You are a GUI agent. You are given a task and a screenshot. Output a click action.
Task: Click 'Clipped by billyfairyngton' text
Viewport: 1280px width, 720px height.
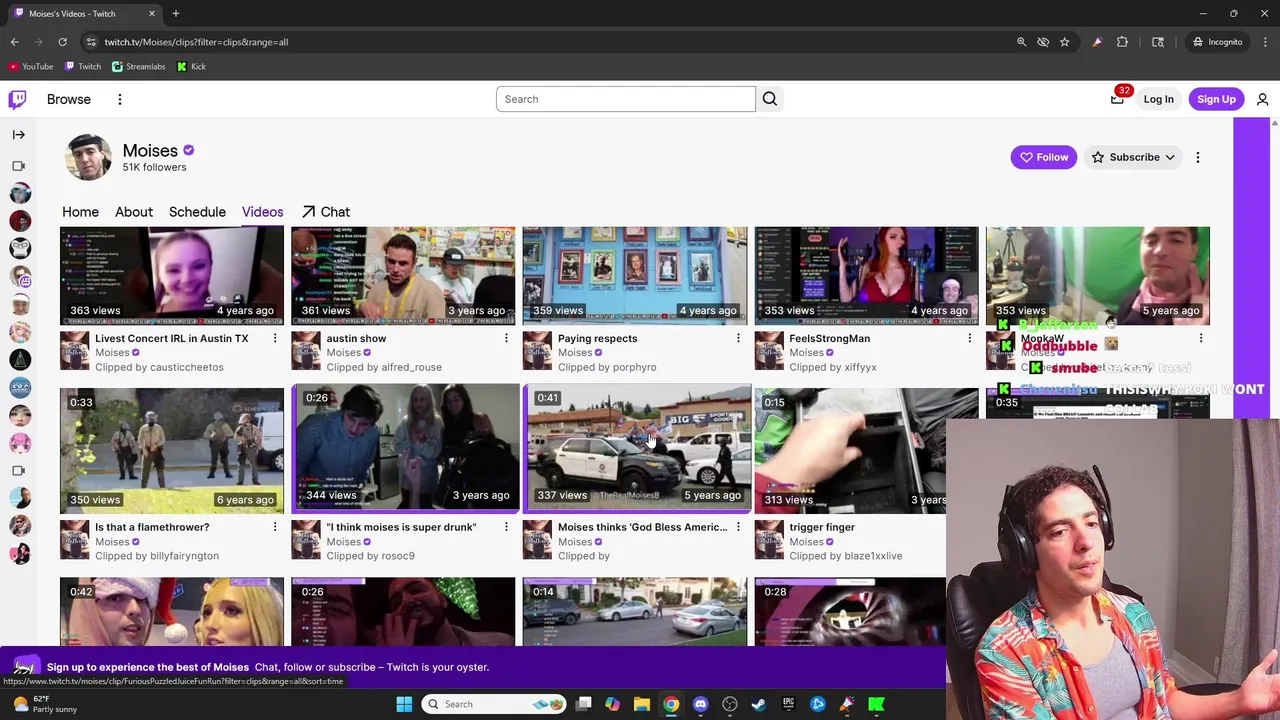[x=157, y=556]
